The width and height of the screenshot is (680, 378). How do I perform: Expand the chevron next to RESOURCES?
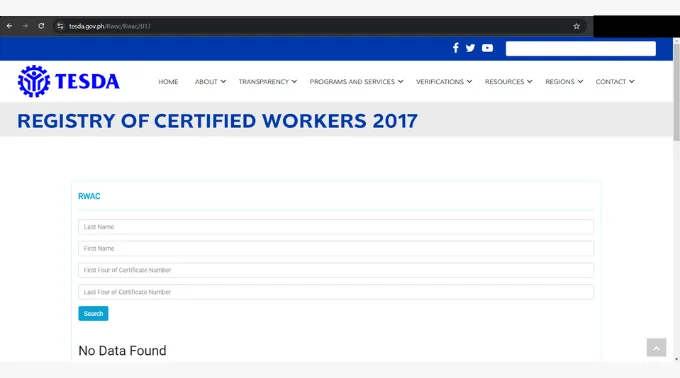[x=530, y=81]
